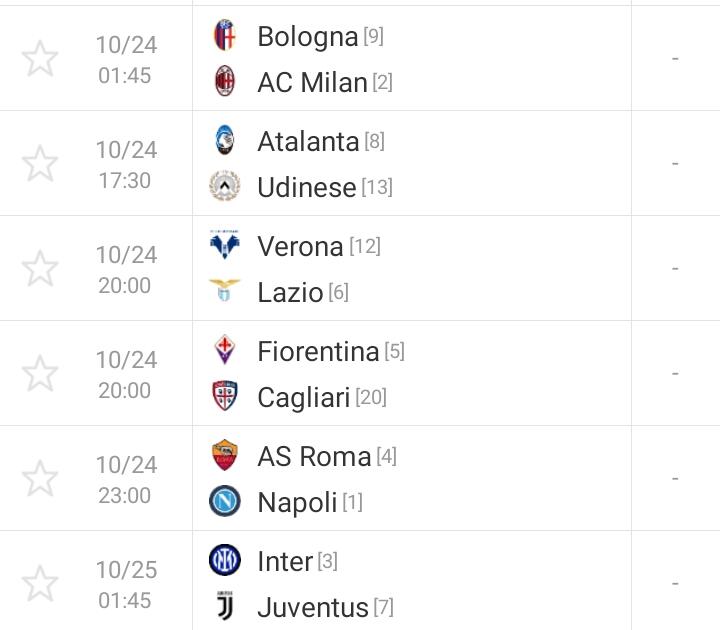Star the Atalanta vs Udinese match
The image size is (720, 630).
pyautogui.click(x=40, y=164)
